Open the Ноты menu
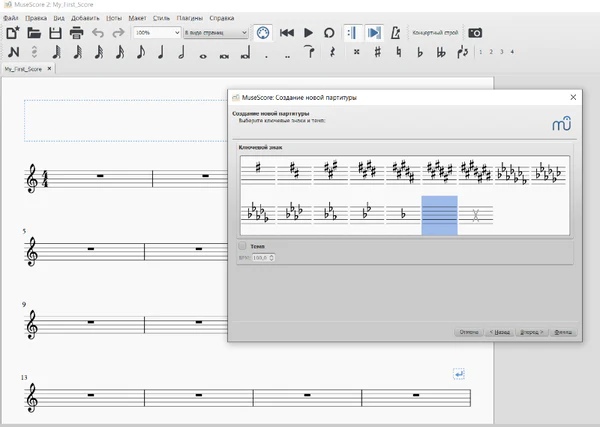 [114, 18]
